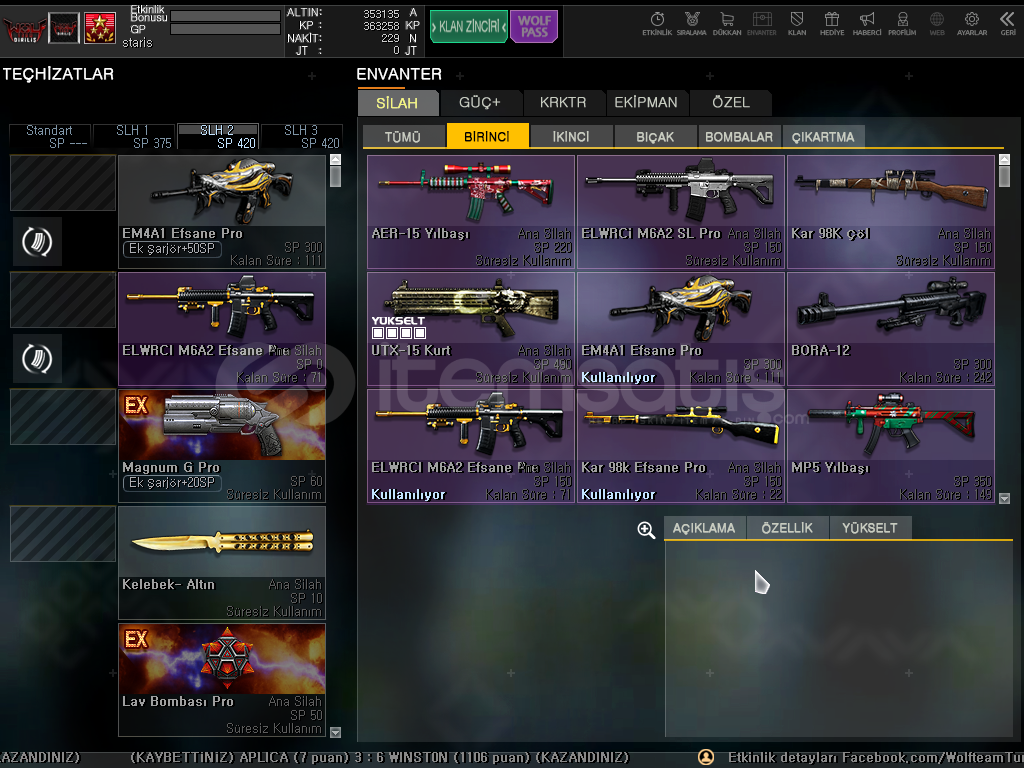Select ELWRCi M6A2 SL Pro in inventory
Screen dimensions: 1024x768
[681, 212]
